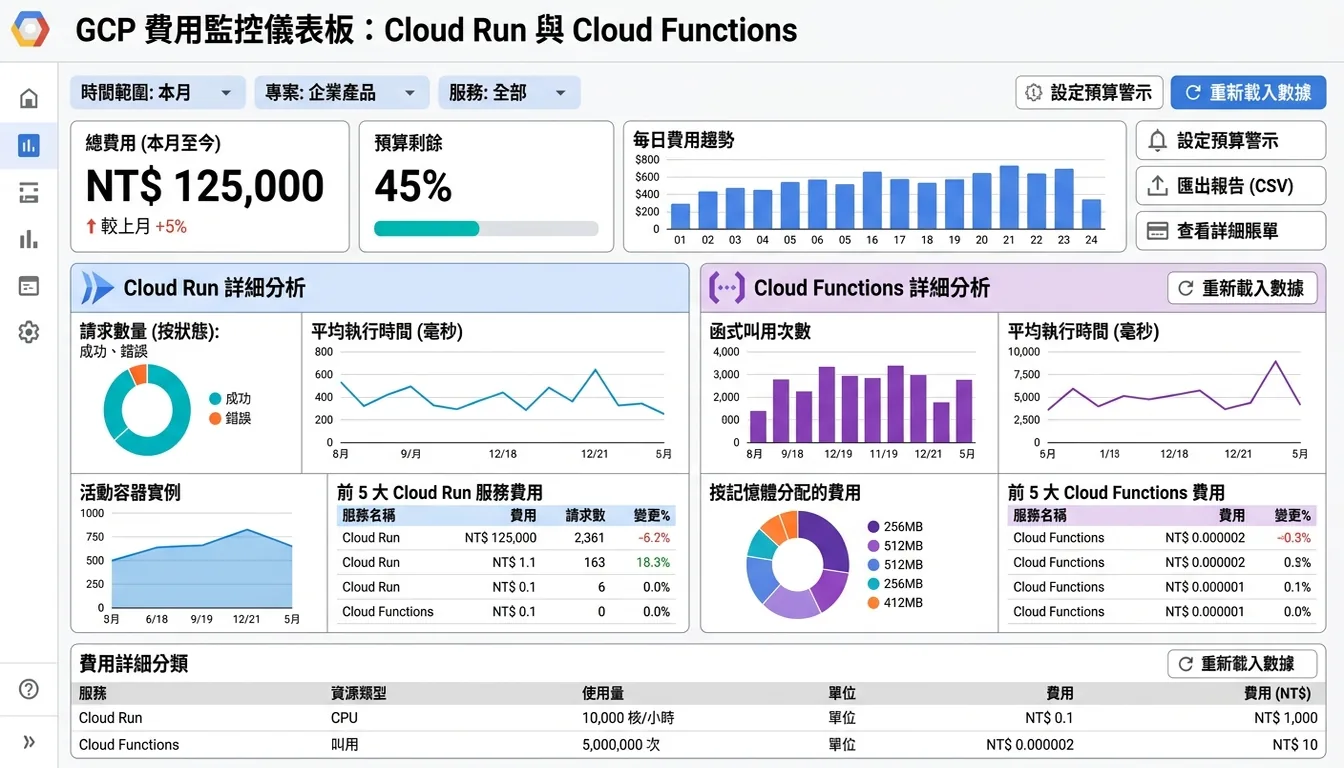
Task: Click the 匯出報告 (CSV) button
Action: click(1231, 186)
